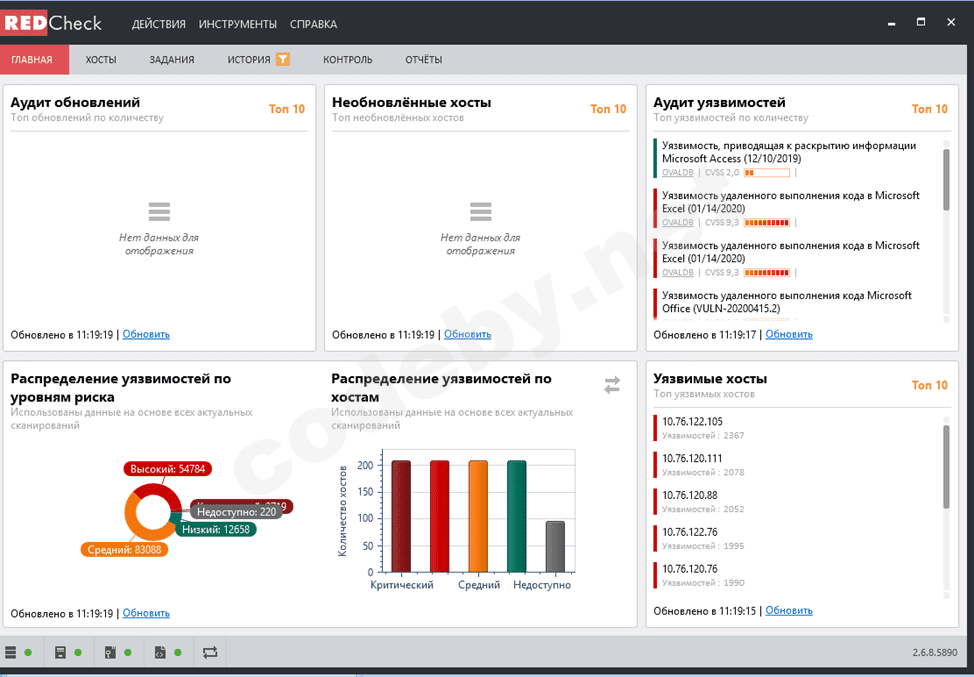The image size is (974, 677).
Task: Click the third status bar service icon
Action: point(110,652)
